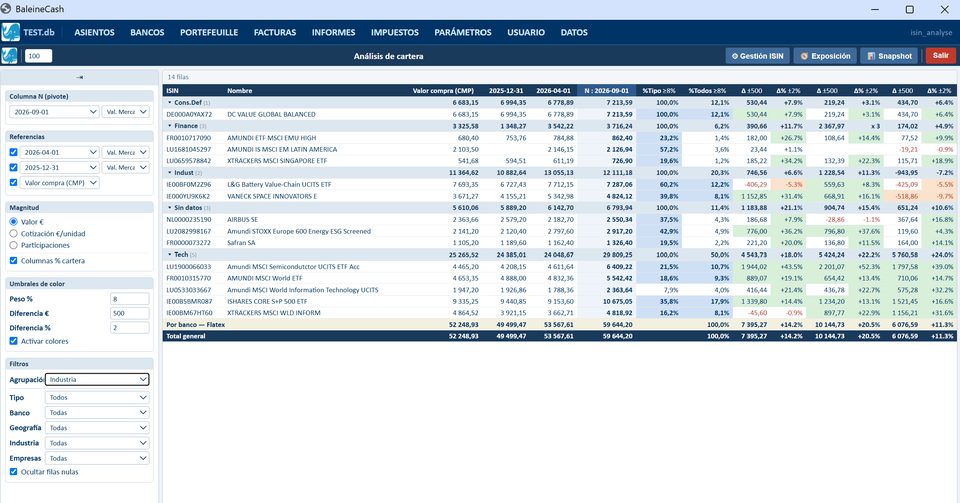
Task: Click the Gestión ISIN button
Action: click(758, 56)
